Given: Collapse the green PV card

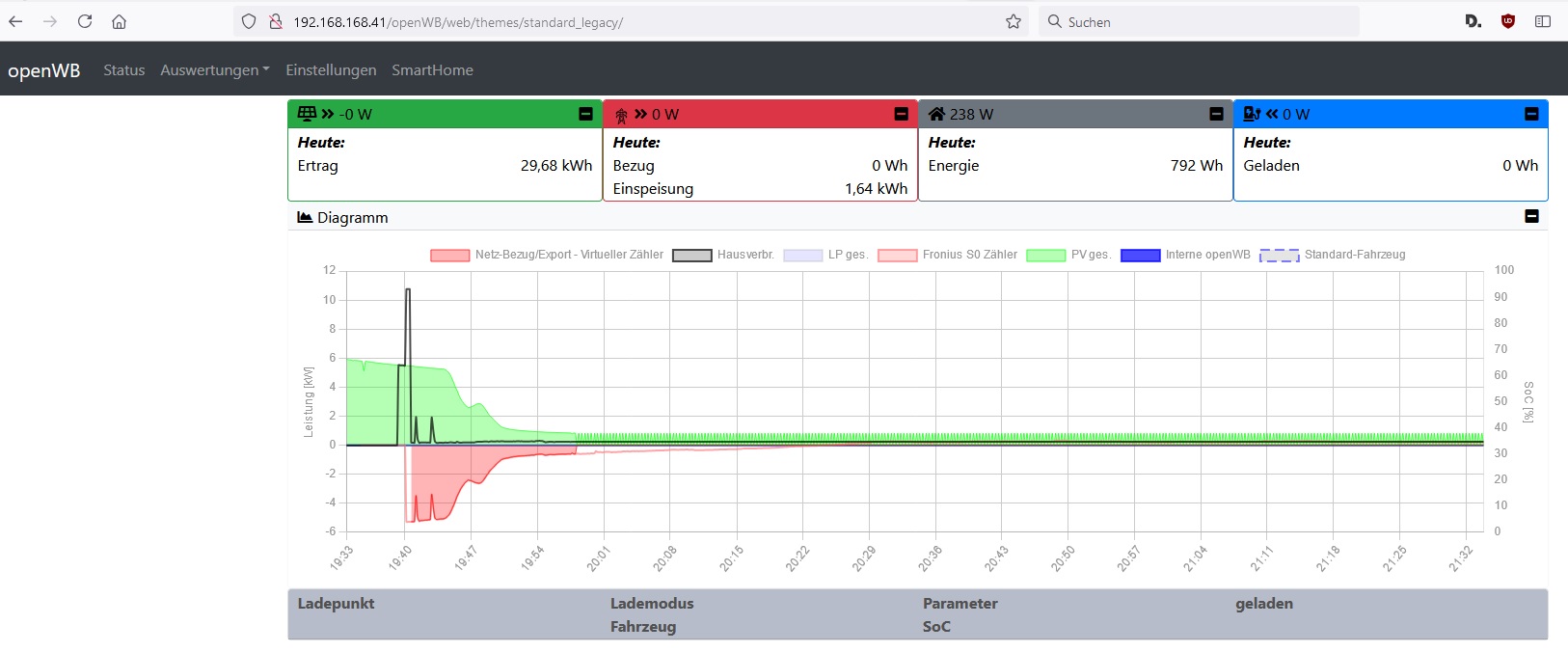Looking at the screenshot, I should (x=585, y=114).
